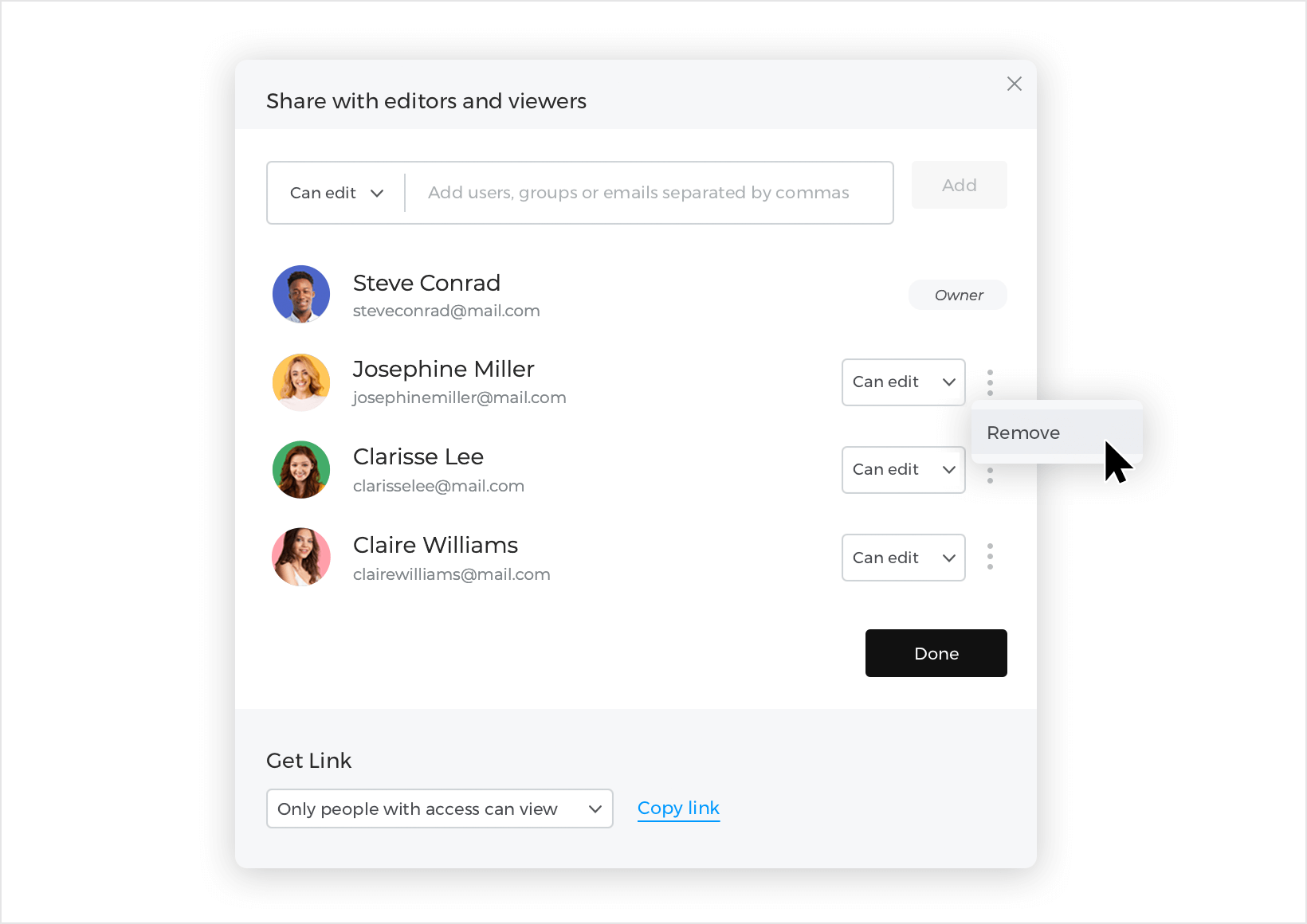Close the share dialog with X
The image size is (1307, 924).
tap(1014, 84)
